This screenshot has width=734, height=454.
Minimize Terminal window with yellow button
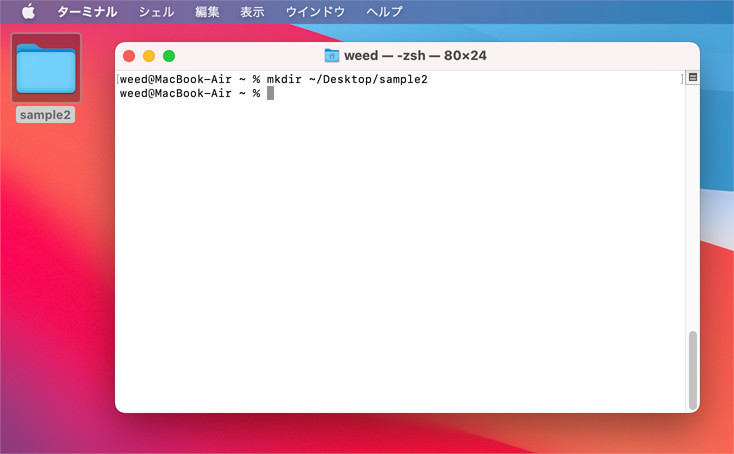(x=149, y=56)
